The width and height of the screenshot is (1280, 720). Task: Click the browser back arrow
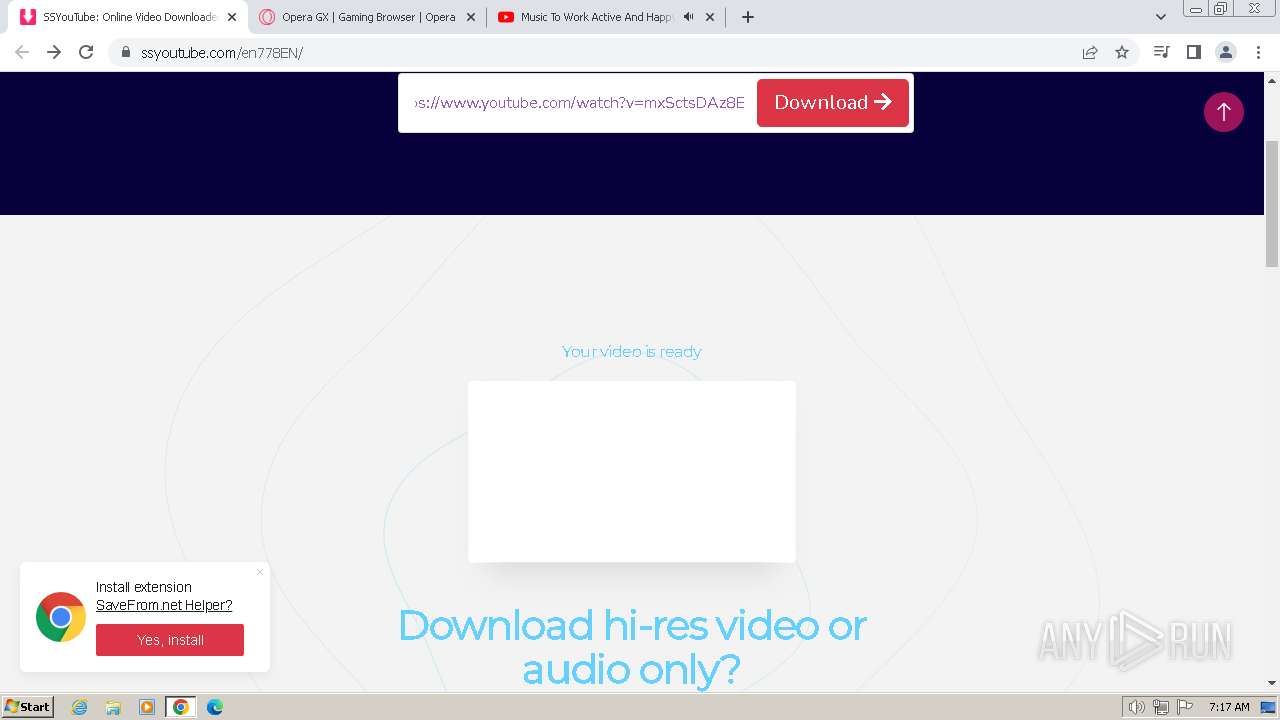(x=22, y=52)
